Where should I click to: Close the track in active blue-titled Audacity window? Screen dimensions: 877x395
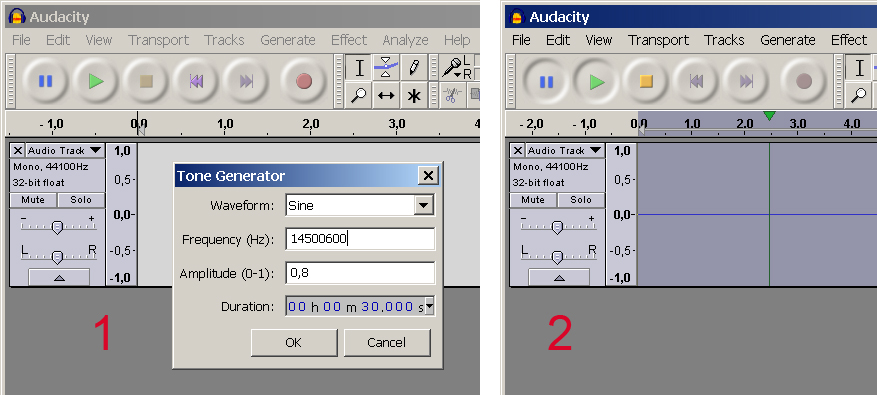(x=518, y=151)
